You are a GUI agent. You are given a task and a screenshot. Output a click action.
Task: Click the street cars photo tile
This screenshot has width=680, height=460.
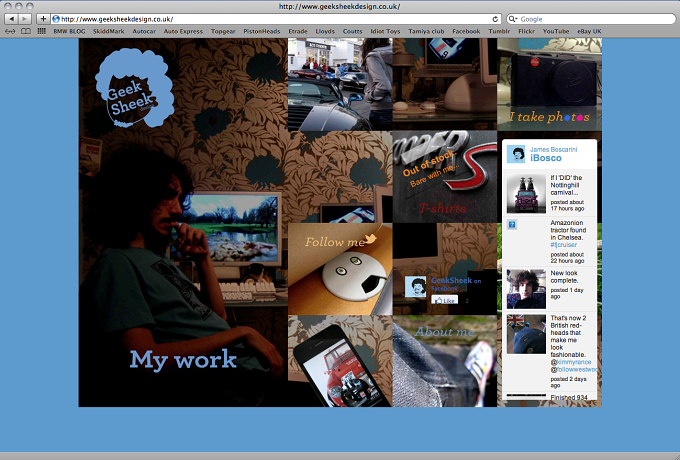tap(340, 84)
